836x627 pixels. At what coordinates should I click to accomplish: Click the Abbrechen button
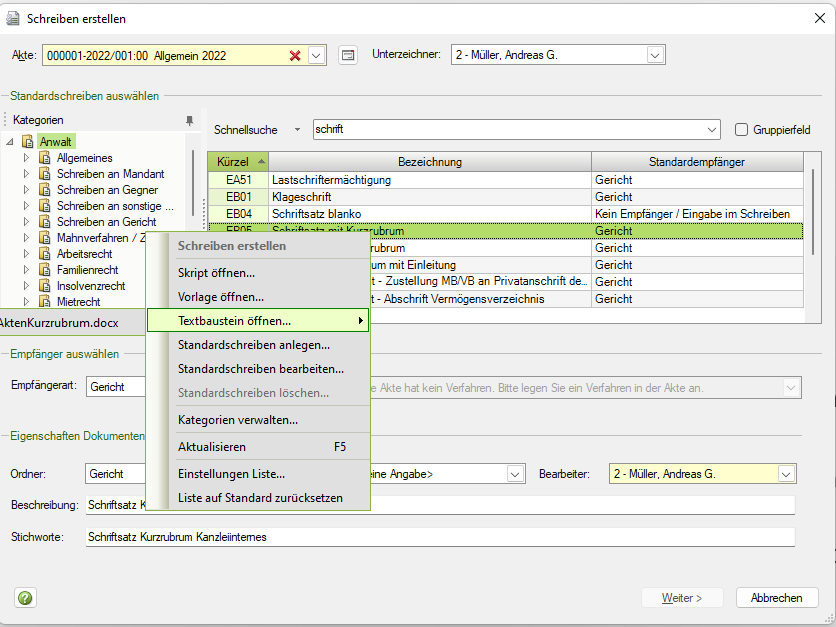pyautogui.click(x=777, y=598)
